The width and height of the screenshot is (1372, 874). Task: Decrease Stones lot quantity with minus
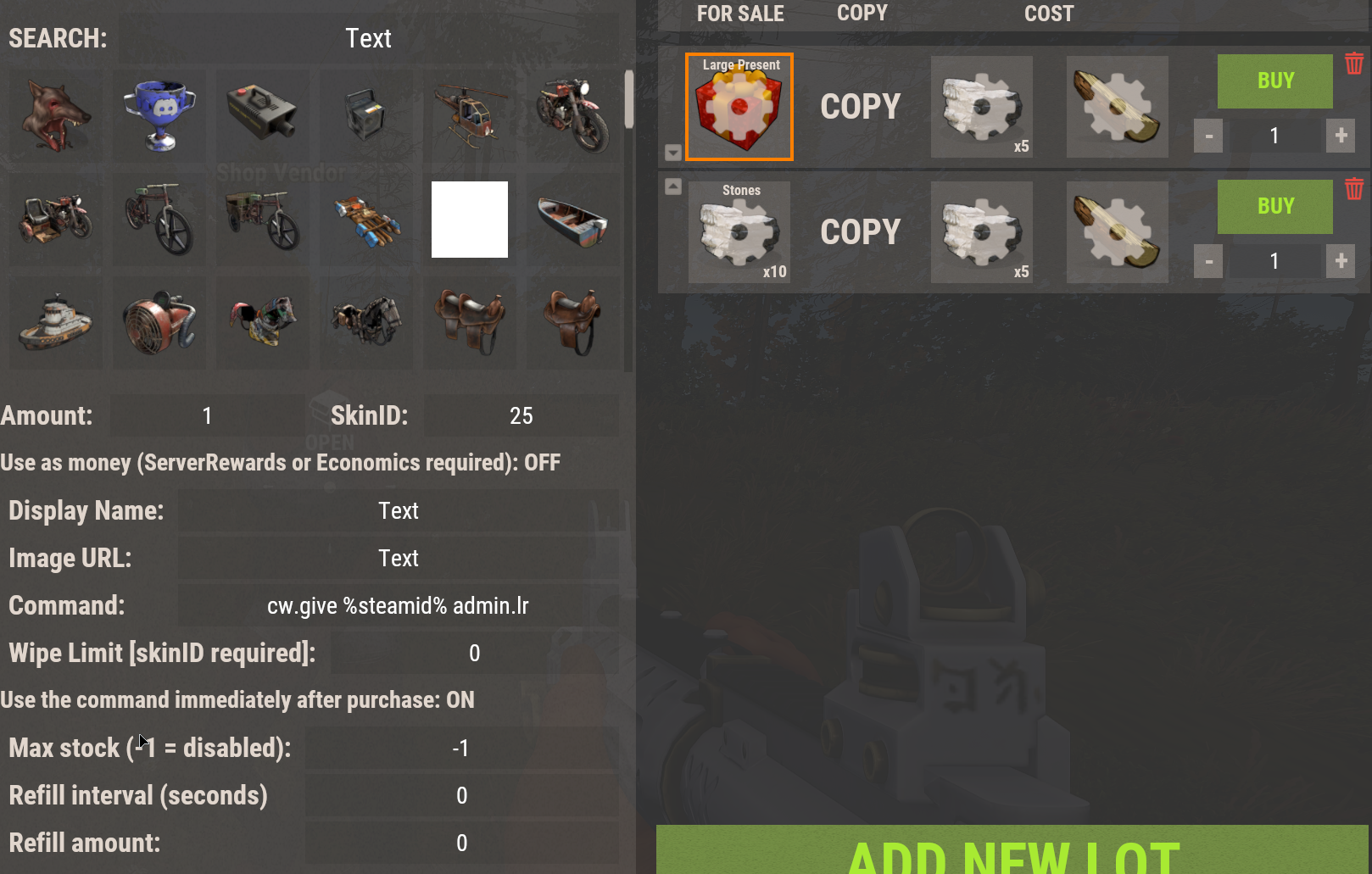click(x=1208, y=261)
